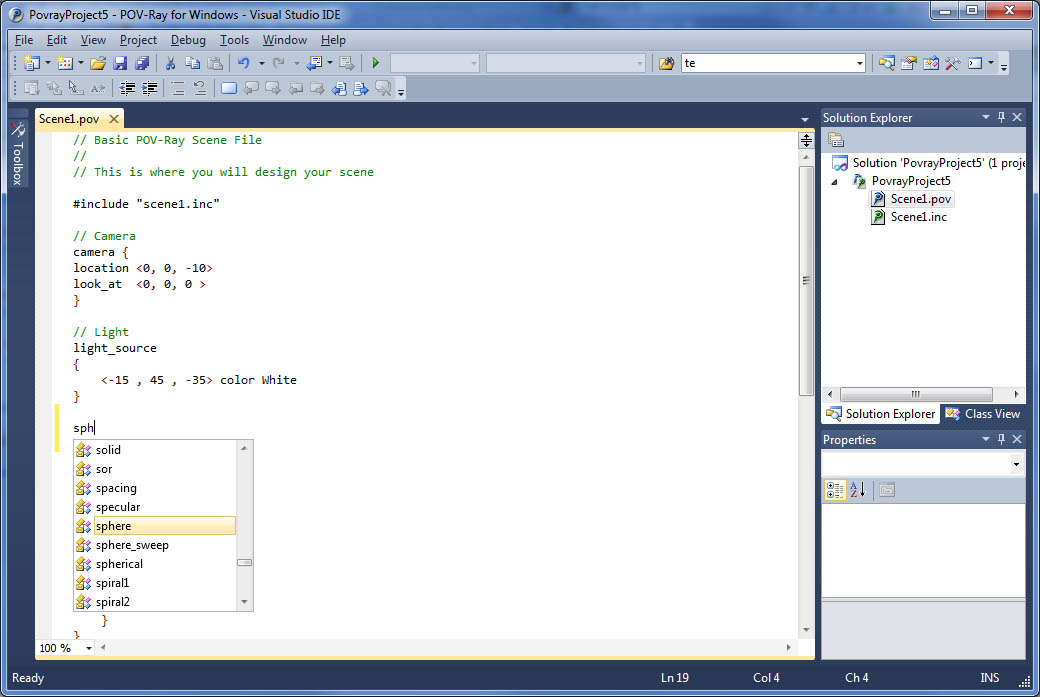
Task: Switch to the Class View tab
Action: (x=983, y=414)
